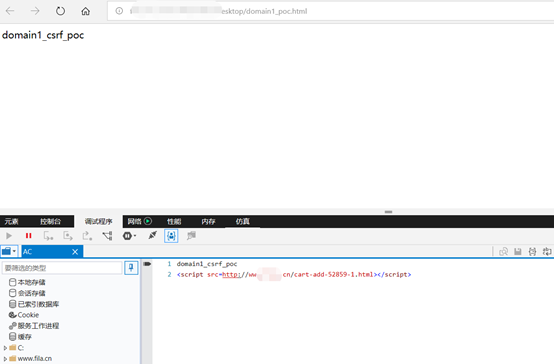Click the save file icon in editor toolbar
This screenshot has width=554, height=364.
pos(518,252)
